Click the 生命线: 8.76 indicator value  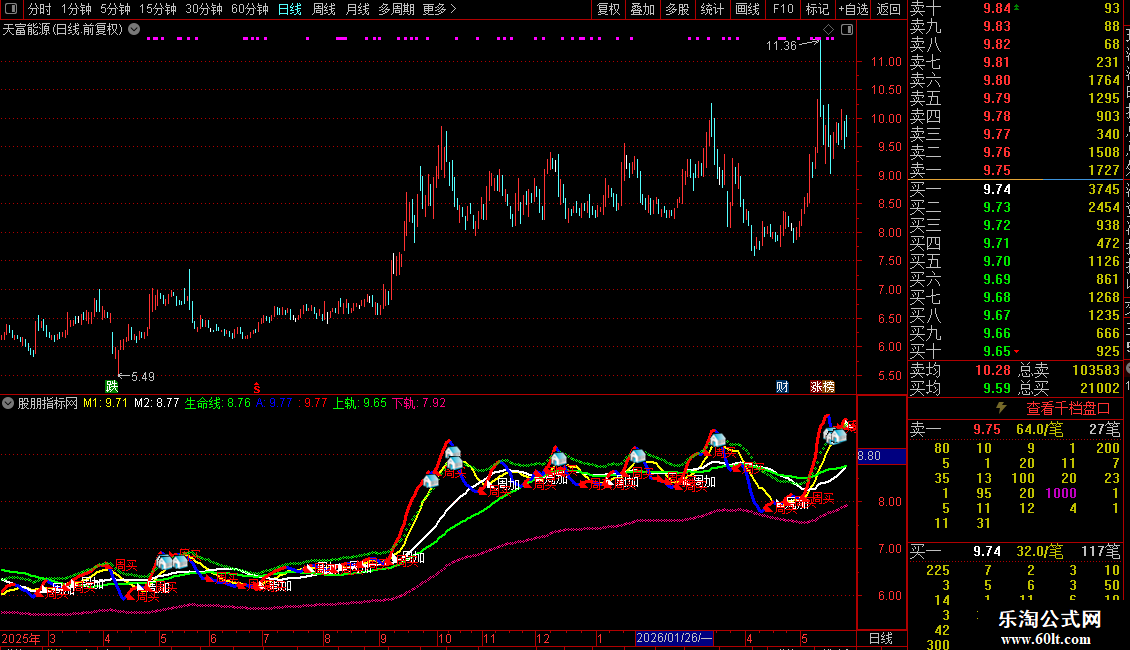coord(218,403)
